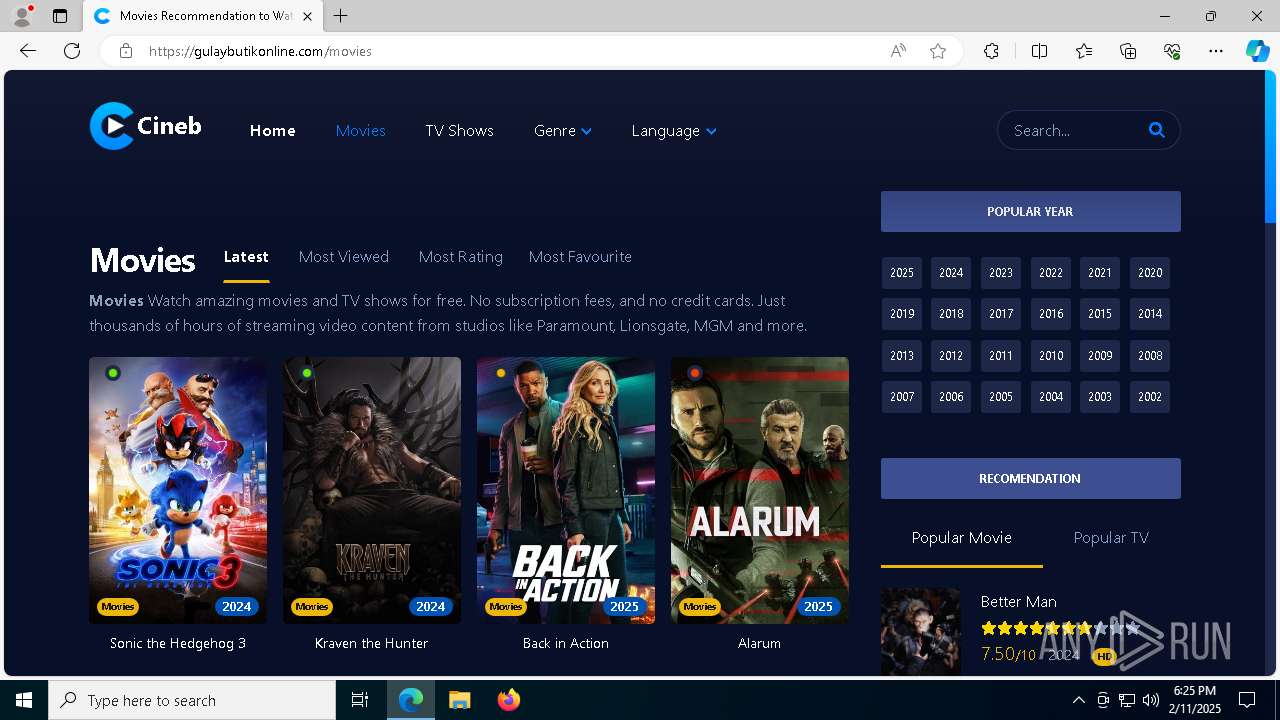The height and width of the screenshot is (720, 1280).
Task: Filter by year 2025
Action: coord(902,273)
